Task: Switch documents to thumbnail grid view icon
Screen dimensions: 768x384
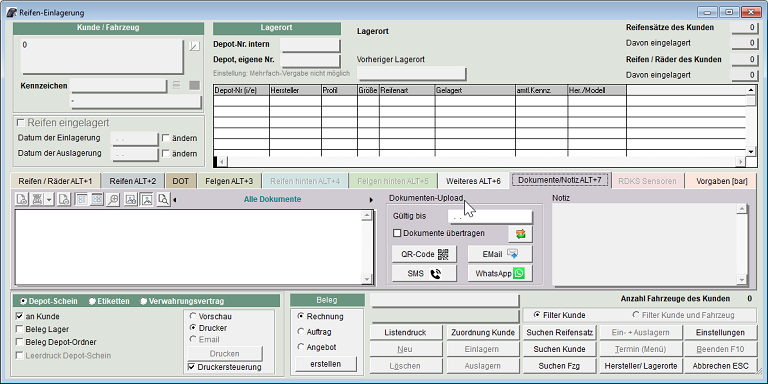Action: (x=97, y=199)
